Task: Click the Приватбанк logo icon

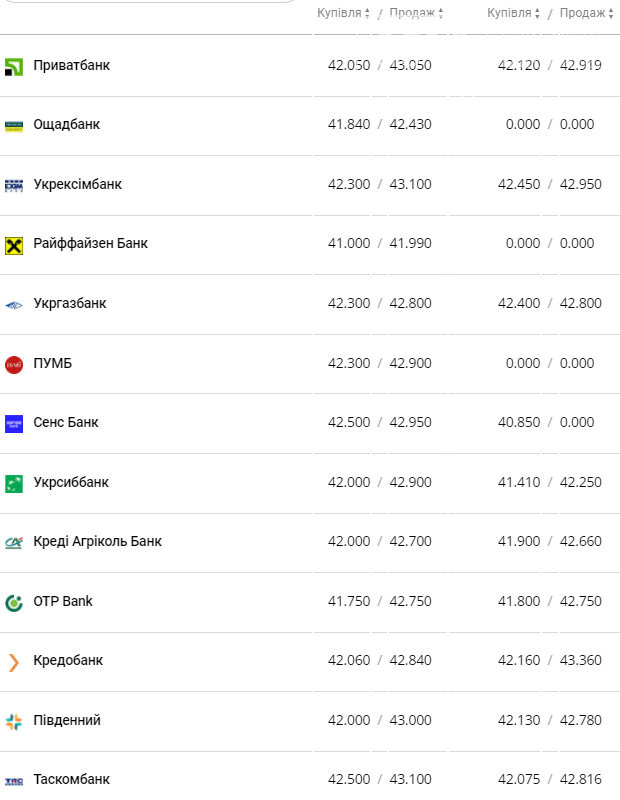Action: (x=14, y=66)
